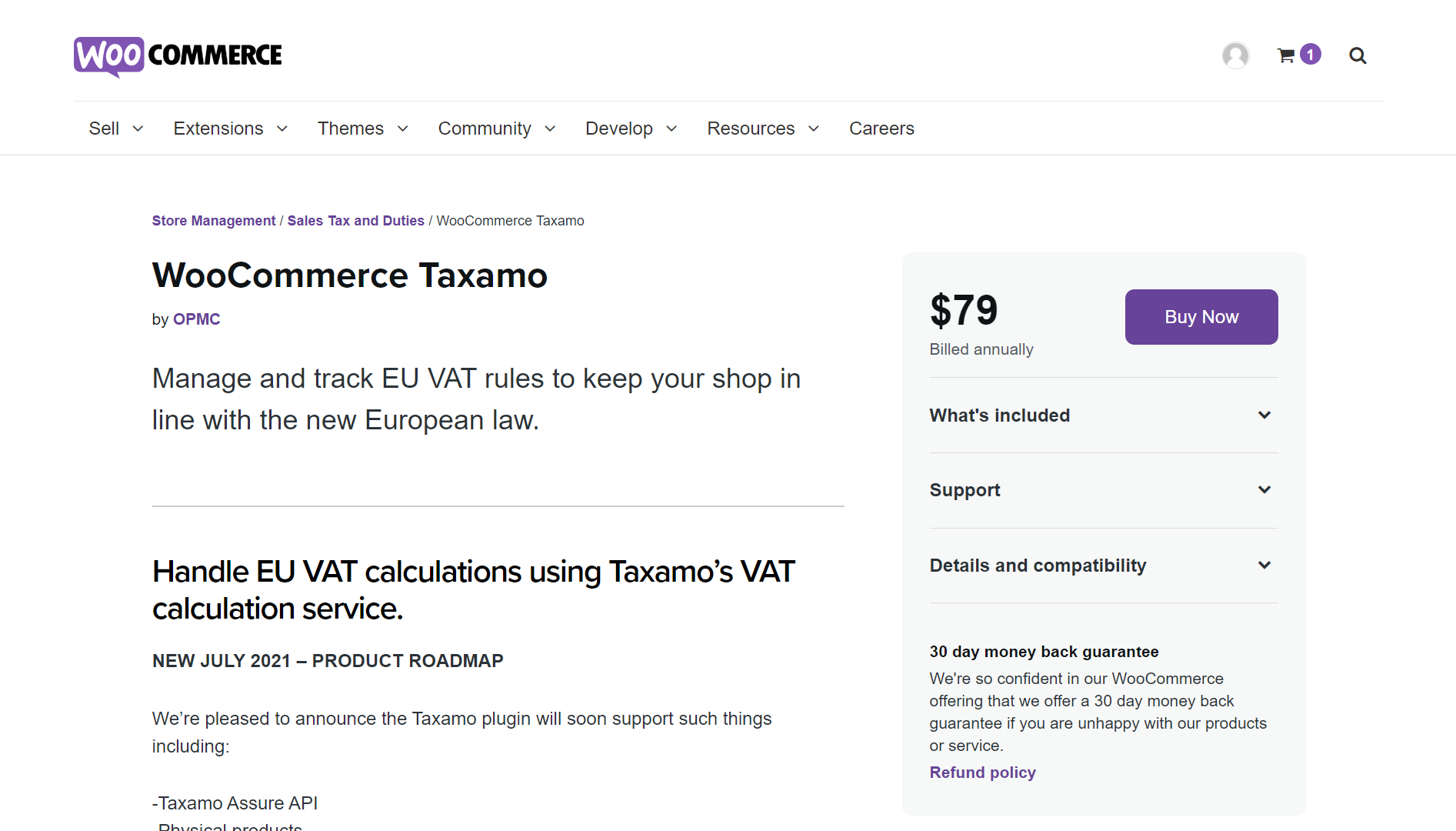
Task: Click the Handle EU VAT calculations heading
Action: [x=474, y=590]
